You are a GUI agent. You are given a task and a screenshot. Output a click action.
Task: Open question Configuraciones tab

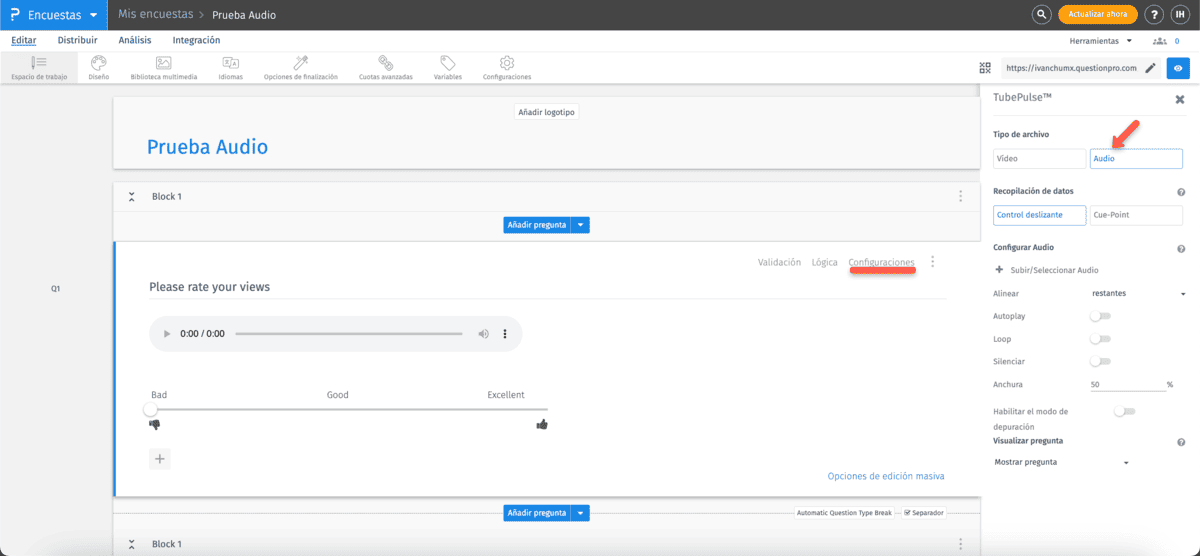click(x=881, y=262)
